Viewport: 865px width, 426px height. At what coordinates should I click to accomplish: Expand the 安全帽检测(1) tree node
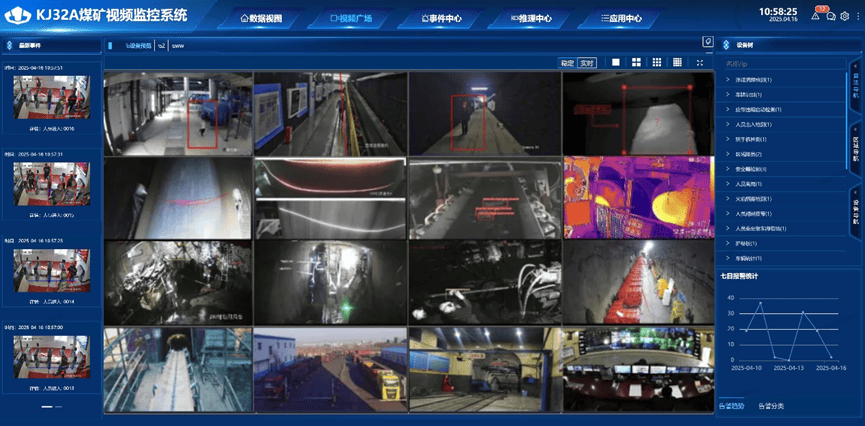pos(783,169)
